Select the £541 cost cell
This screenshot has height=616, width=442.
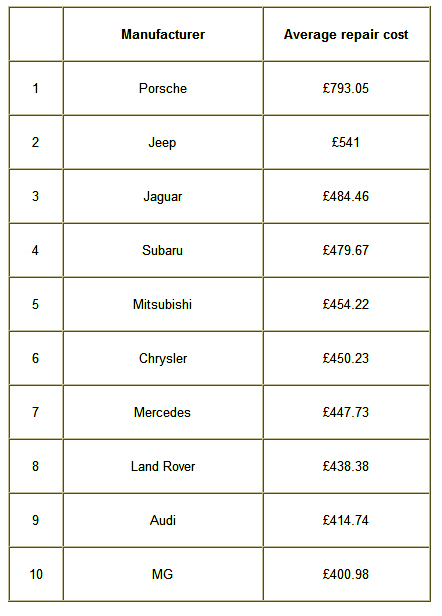346,142
